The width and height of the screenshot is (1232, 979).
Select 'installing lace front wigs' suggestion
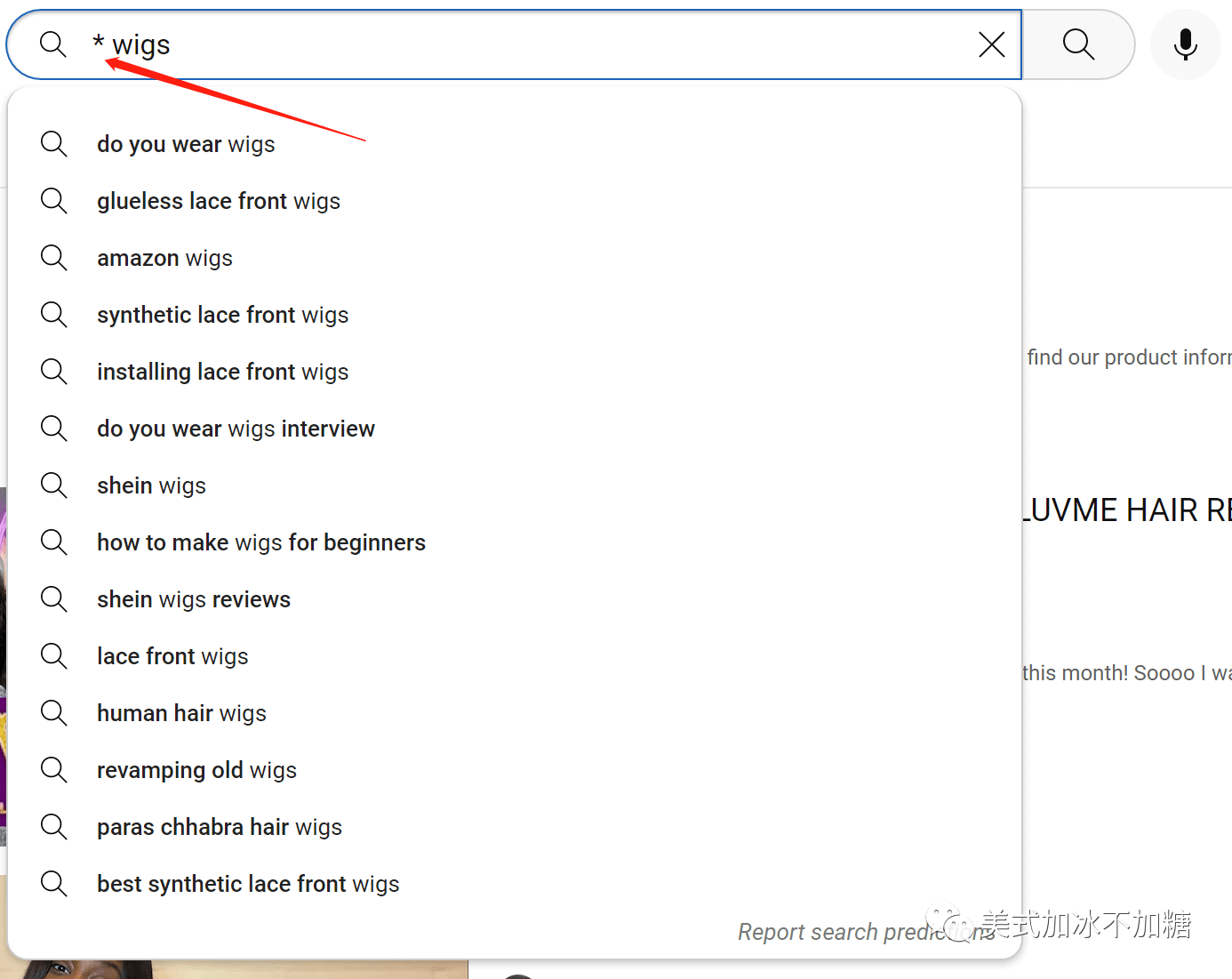(222, 372)
